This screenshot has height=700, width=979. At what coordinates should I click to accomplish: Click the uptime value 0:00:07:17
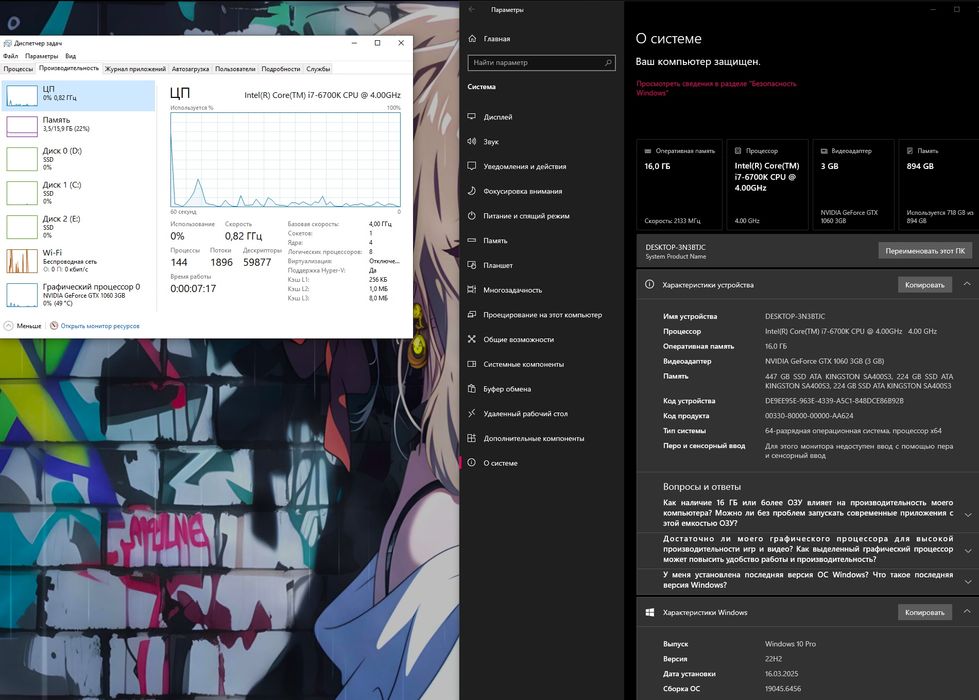(x=193, y=288)
